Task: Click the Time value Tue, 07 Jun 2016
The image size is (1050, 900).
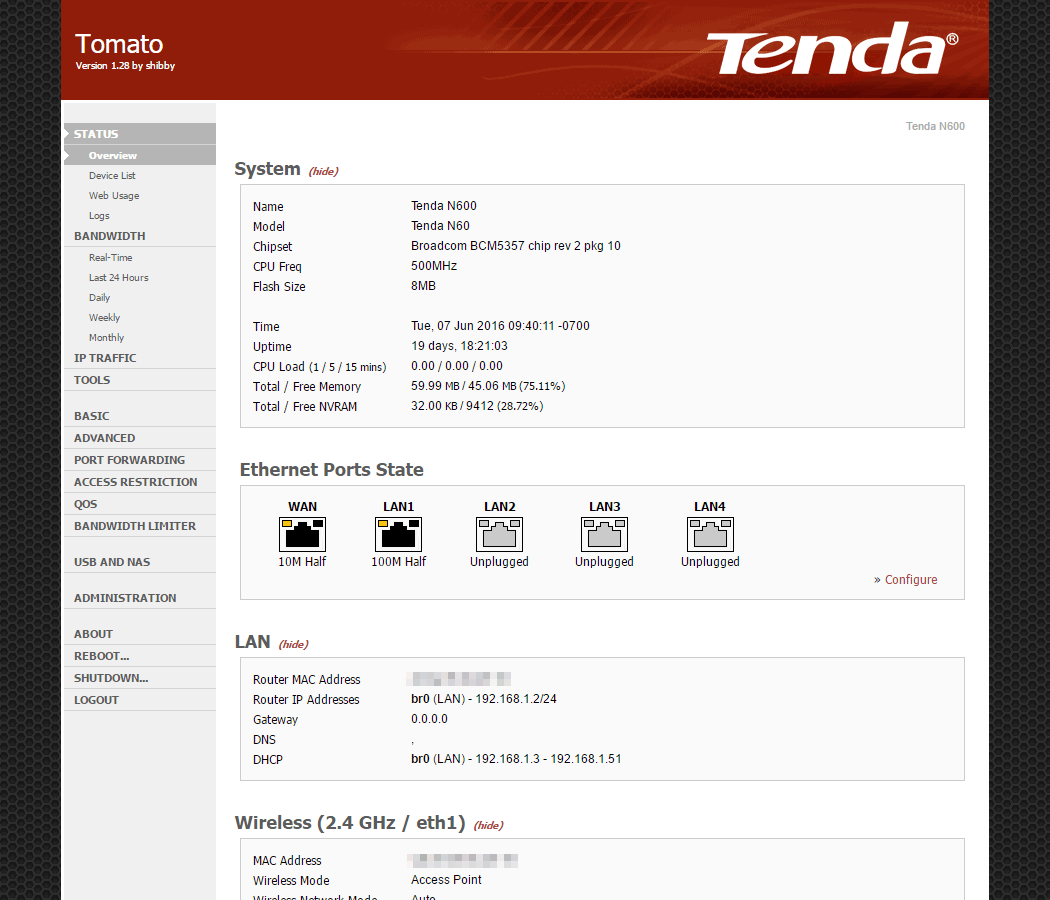Action: 500,326
